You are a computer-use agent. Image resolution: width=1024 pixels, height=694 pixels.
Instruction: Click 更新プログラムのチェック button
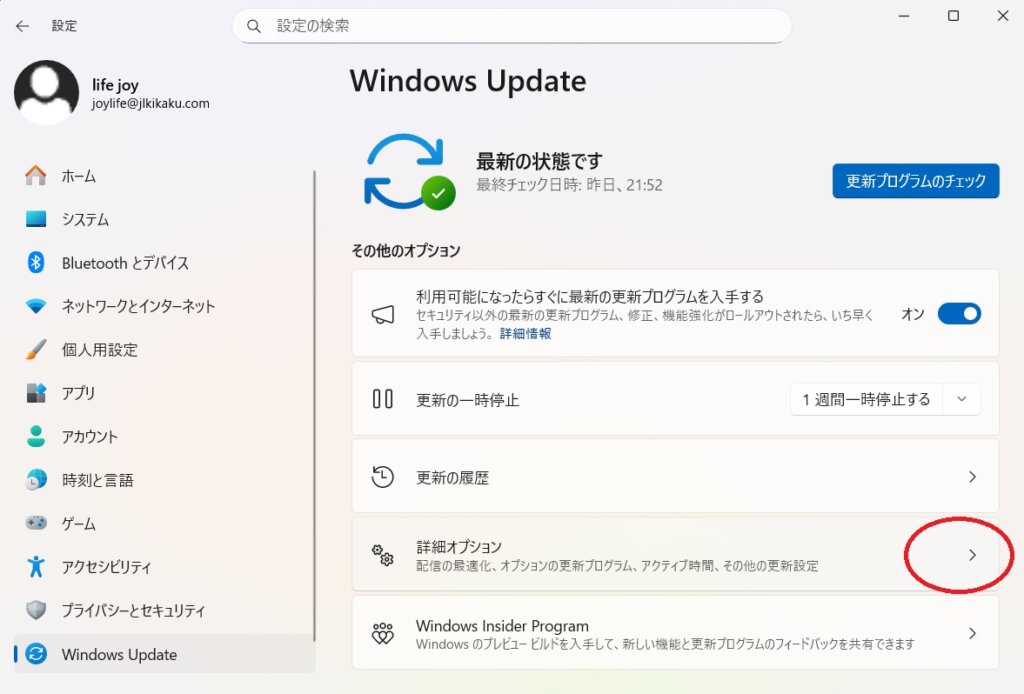pos(915,181)
